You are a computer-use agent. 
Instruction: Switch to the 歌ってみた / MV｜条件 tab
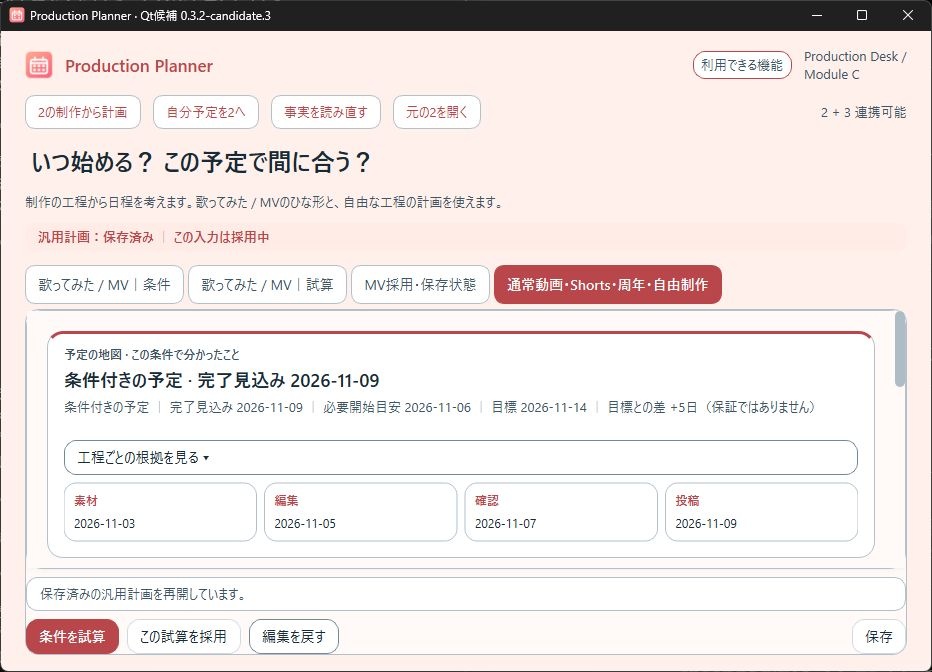pyautogui.click(x=105, y=285)
